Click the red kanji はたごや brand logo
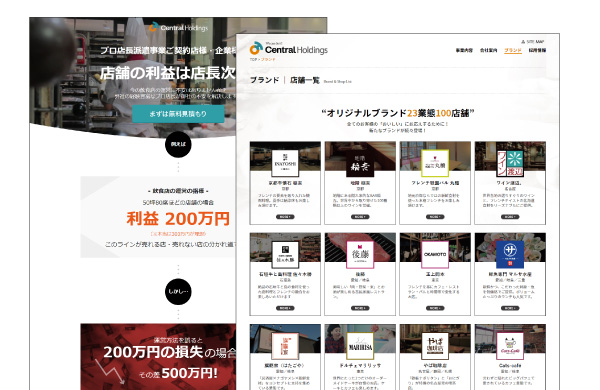The height and width of the screenshot is (390, 600). point(285,346)
